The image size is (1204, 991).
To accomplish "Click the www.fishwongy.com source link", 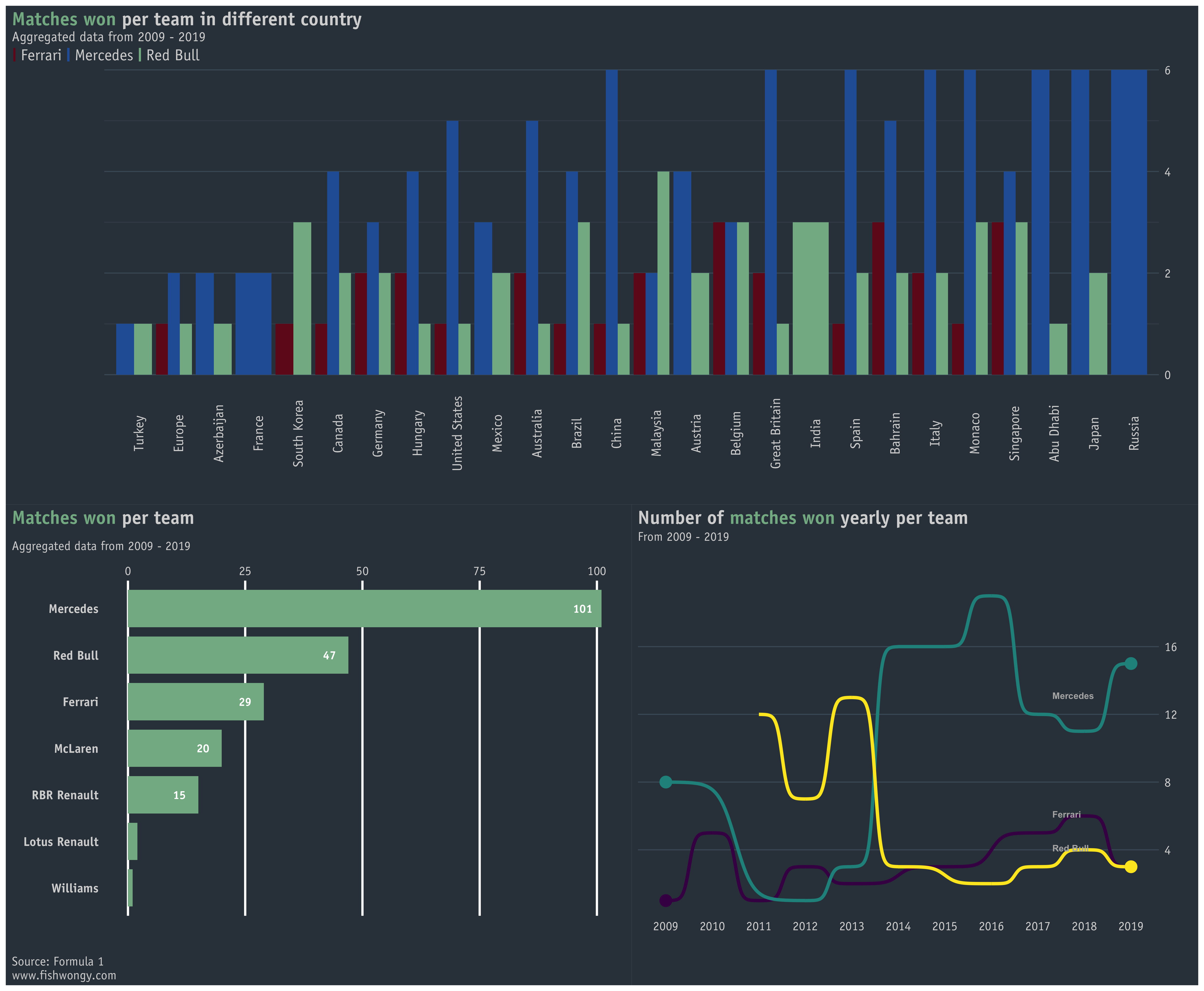I will pos(64,975).
